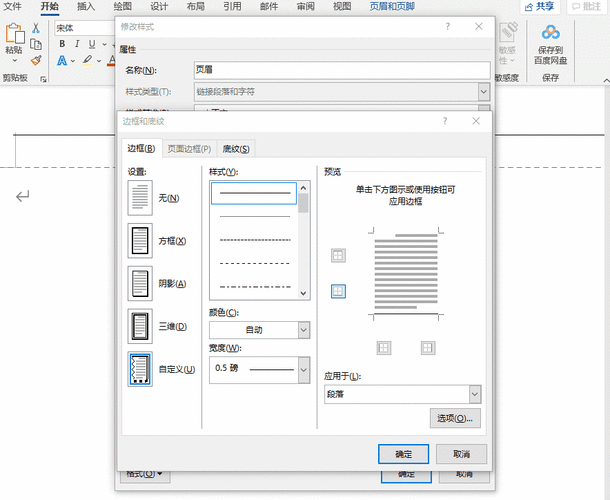Click the Copy icon
The width and height of the screenshot is (610, 500).
coord(36,44)
